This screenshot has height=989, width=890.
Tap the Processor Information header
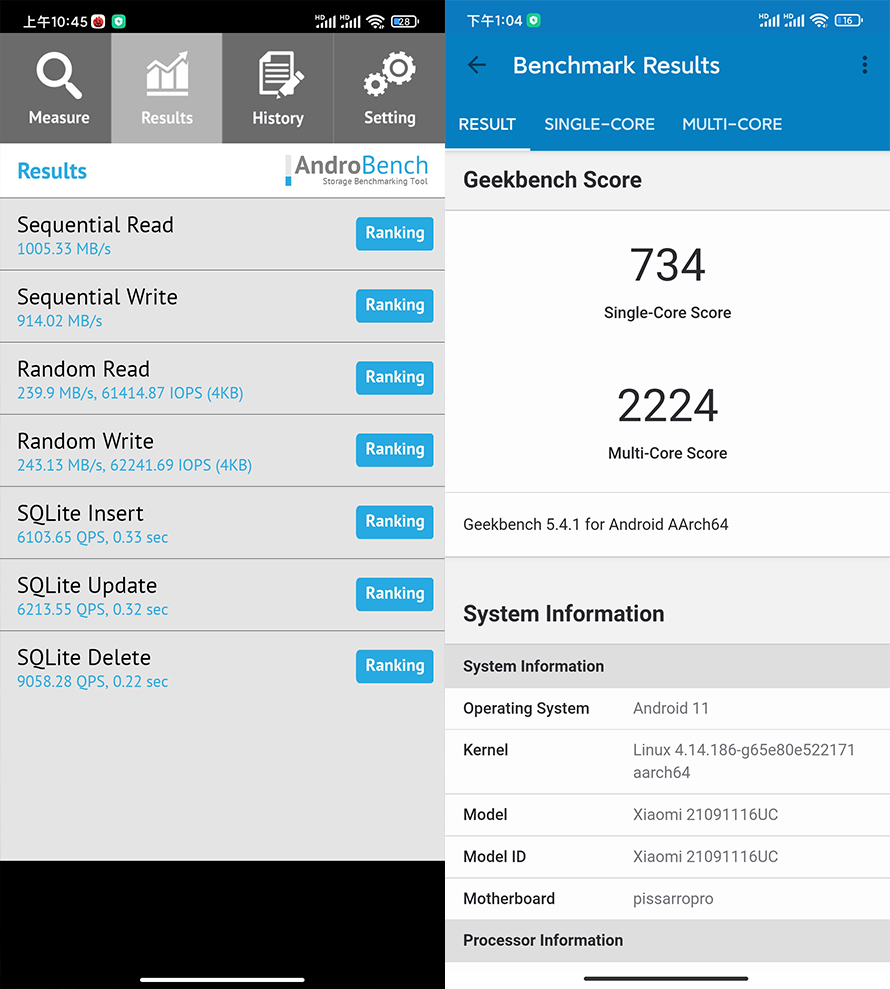(667, 940)
